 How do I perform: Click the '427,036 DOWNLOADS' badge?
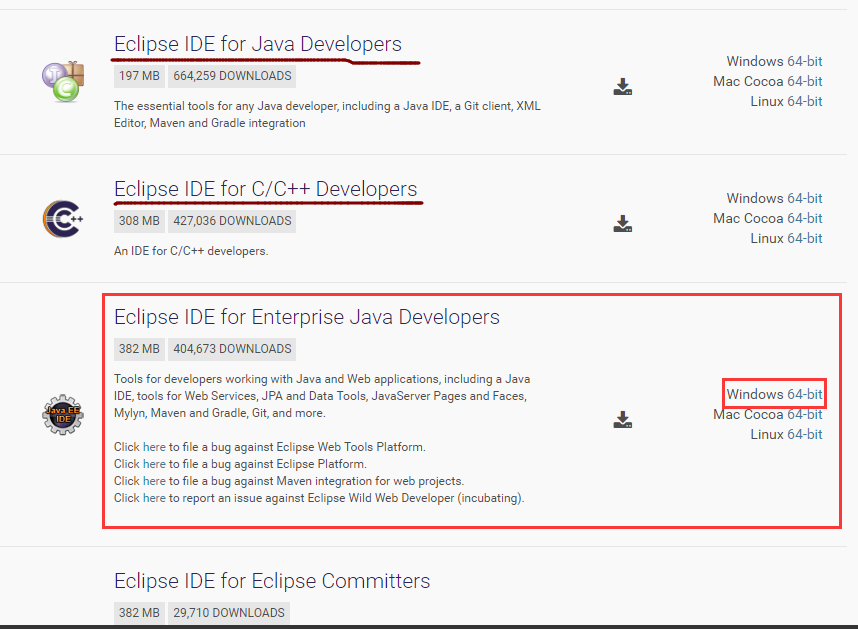point(232,221)
